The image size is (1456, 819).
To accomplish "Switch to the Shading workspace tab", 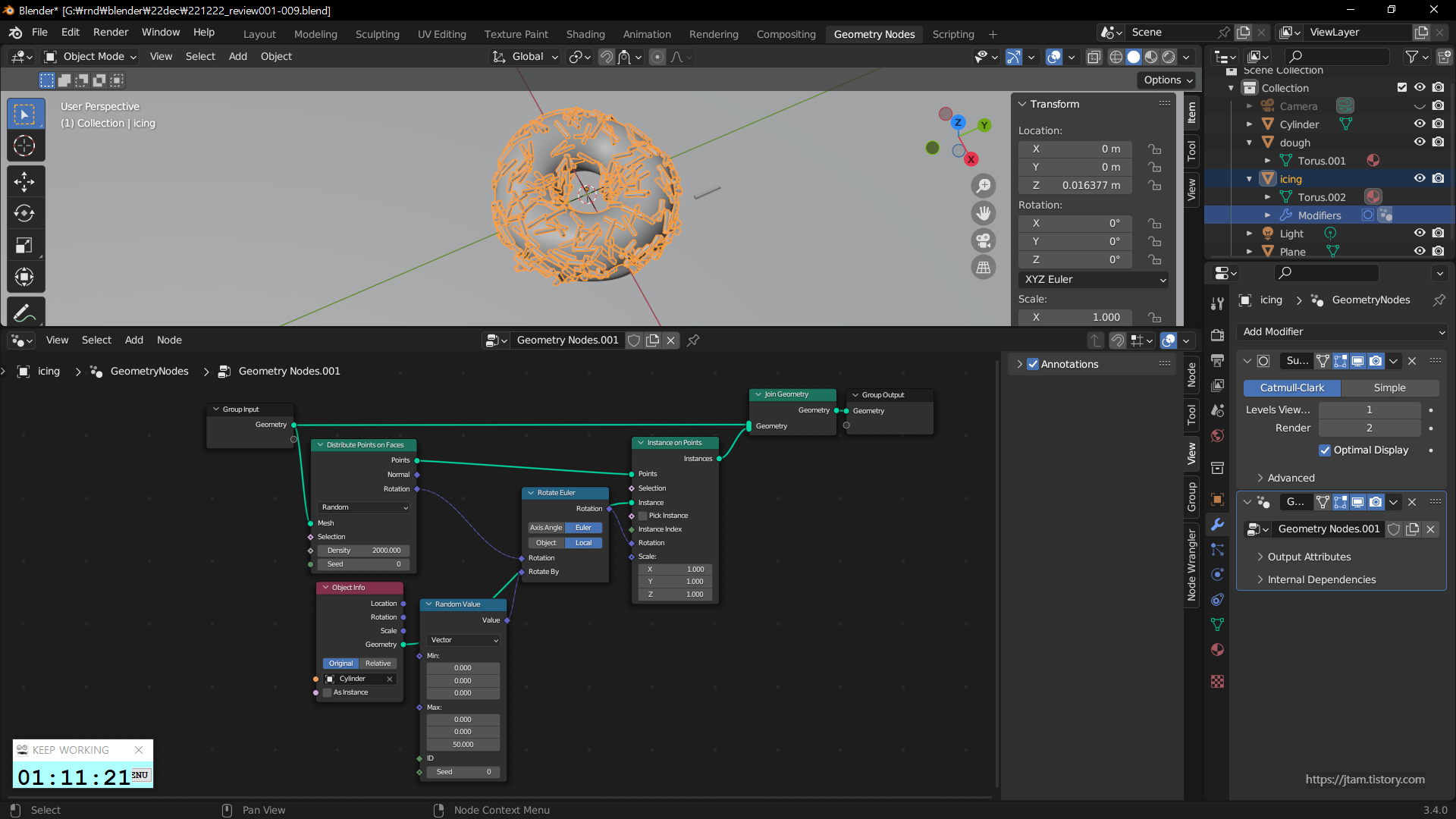I will tap(585, 34).
